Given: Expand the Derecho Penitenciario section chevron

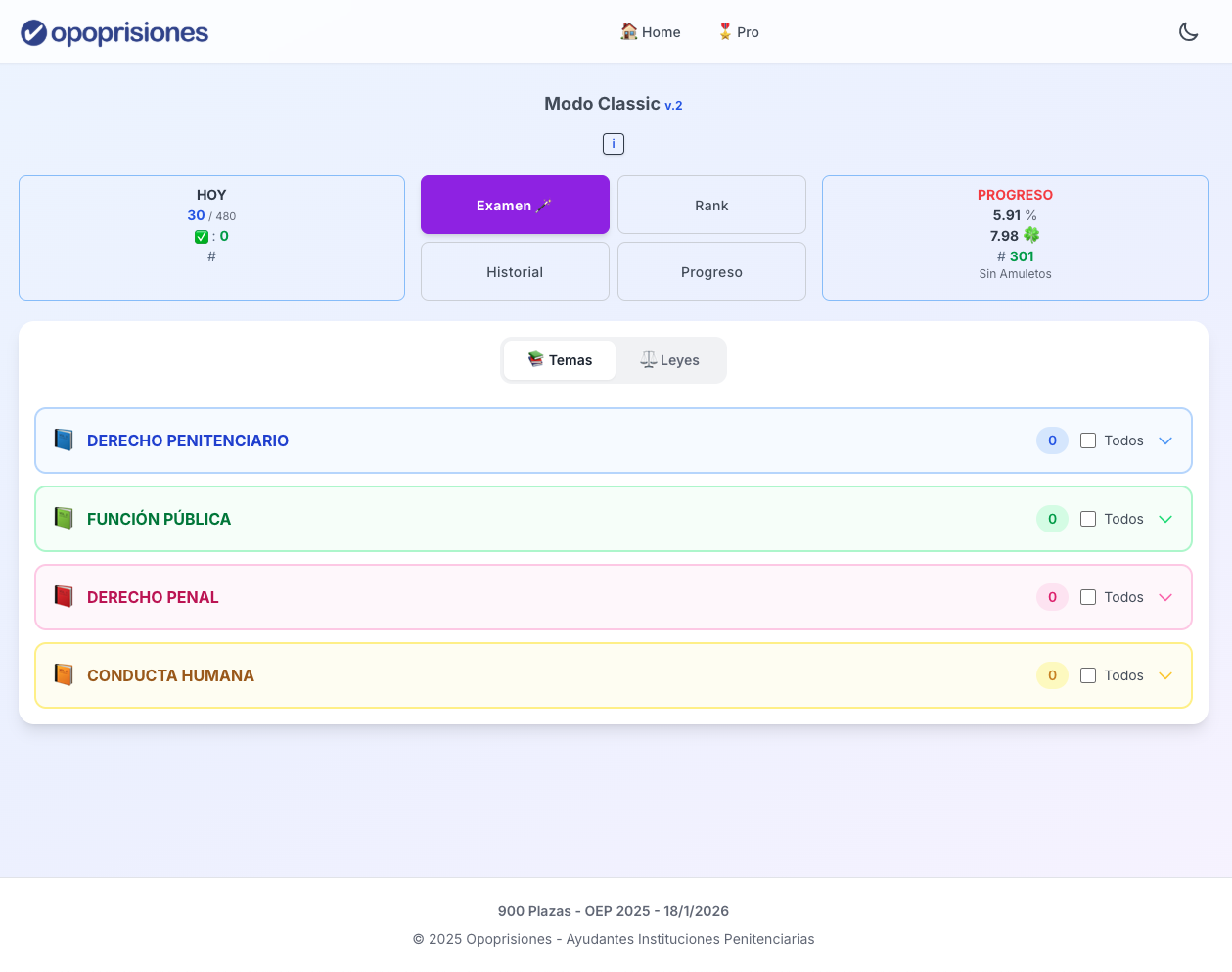Looking at the screenshot, I should 1165,440.
